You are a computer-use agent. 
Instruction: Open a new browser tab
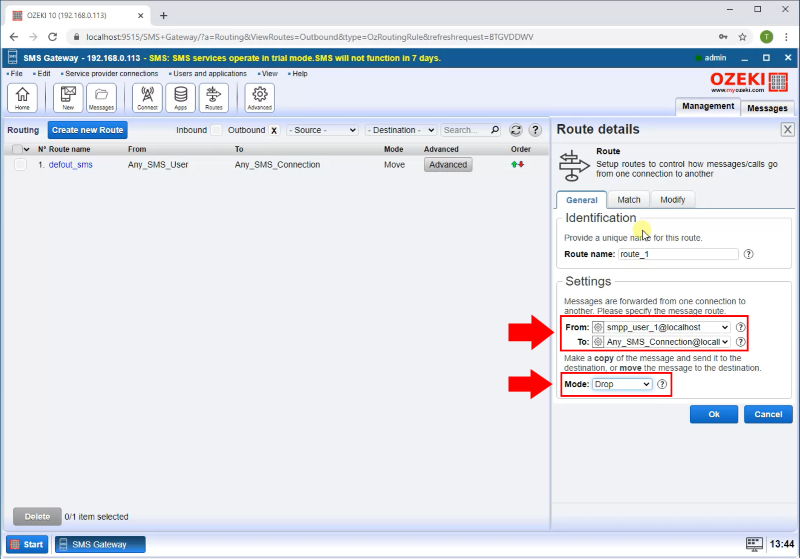[x=163, y=15]
